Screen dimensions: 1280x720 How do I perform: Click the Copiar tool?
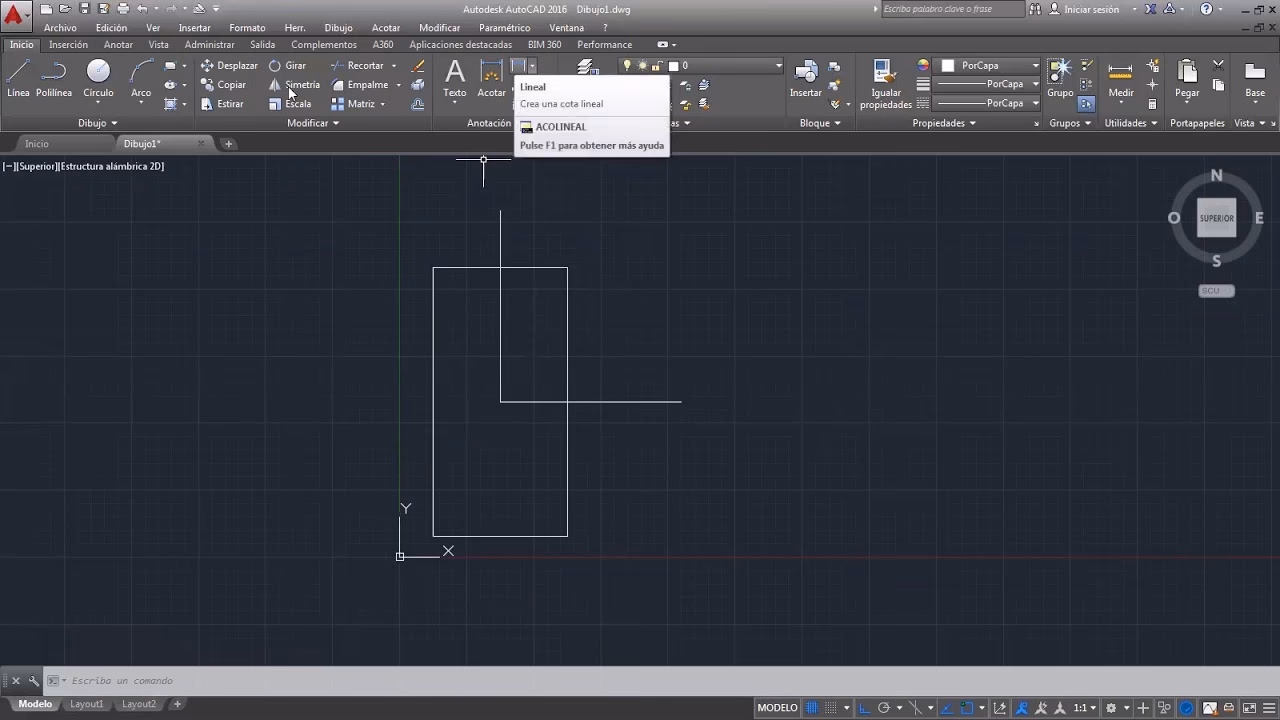[223, 85]
